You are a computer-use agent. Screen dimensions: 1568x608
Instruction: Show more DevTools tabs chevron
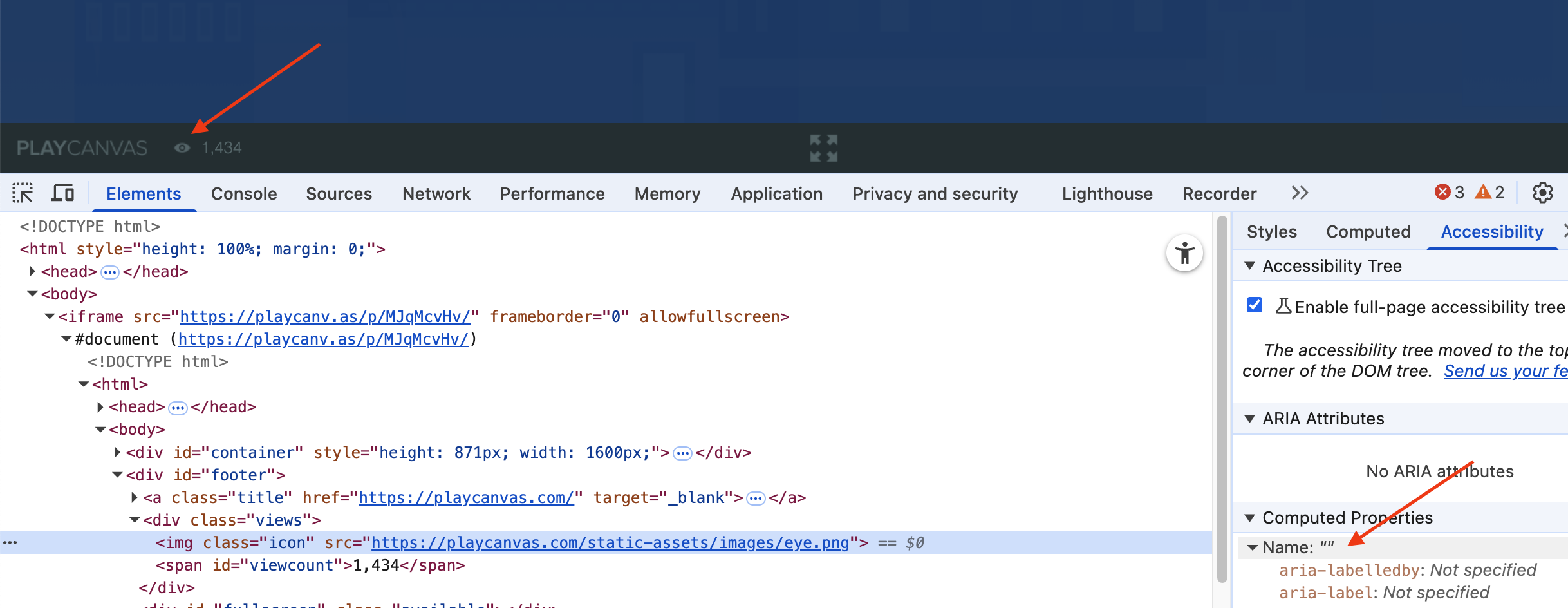[1300, 193]
